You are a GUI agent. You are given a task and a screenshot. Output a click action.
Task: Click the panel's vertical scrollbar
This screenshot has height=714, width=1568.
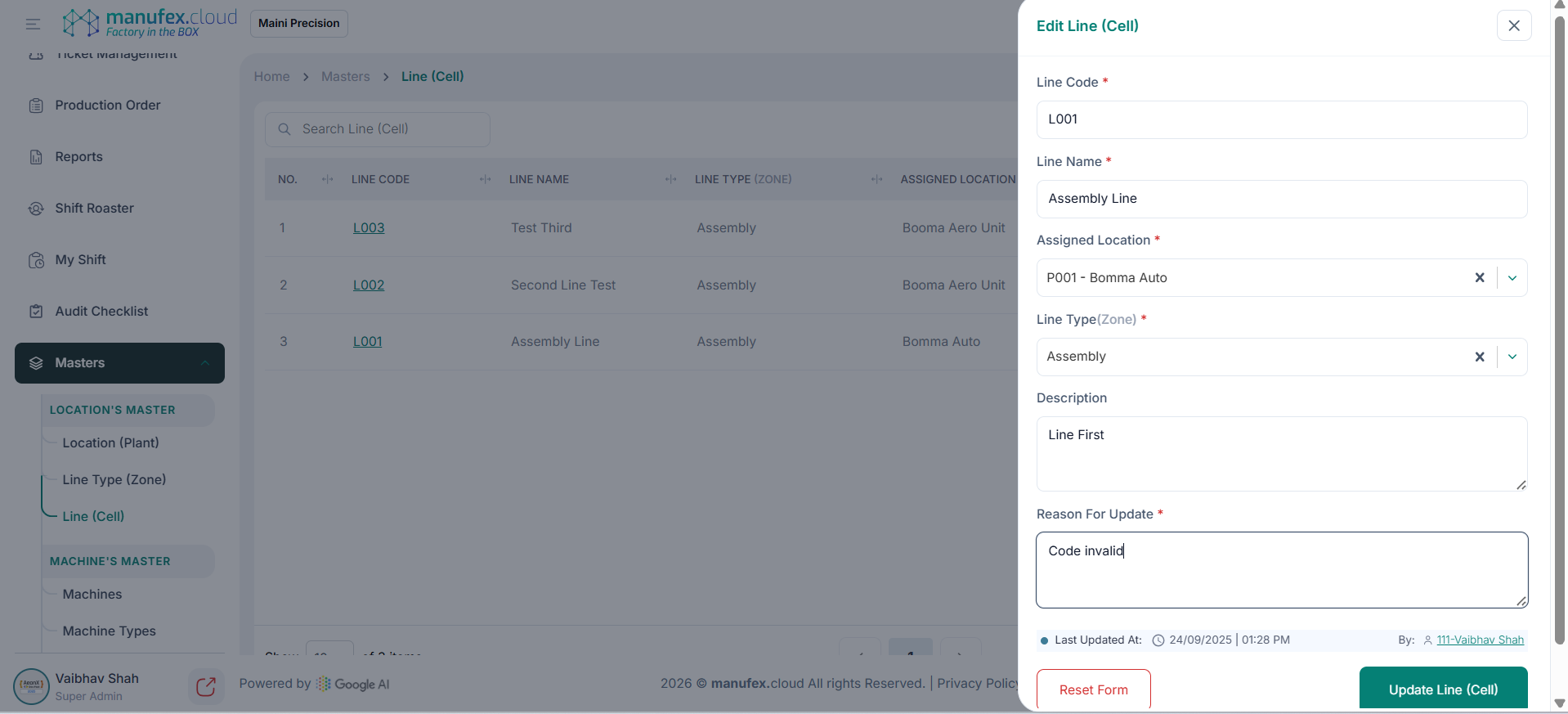point(1559,327)
